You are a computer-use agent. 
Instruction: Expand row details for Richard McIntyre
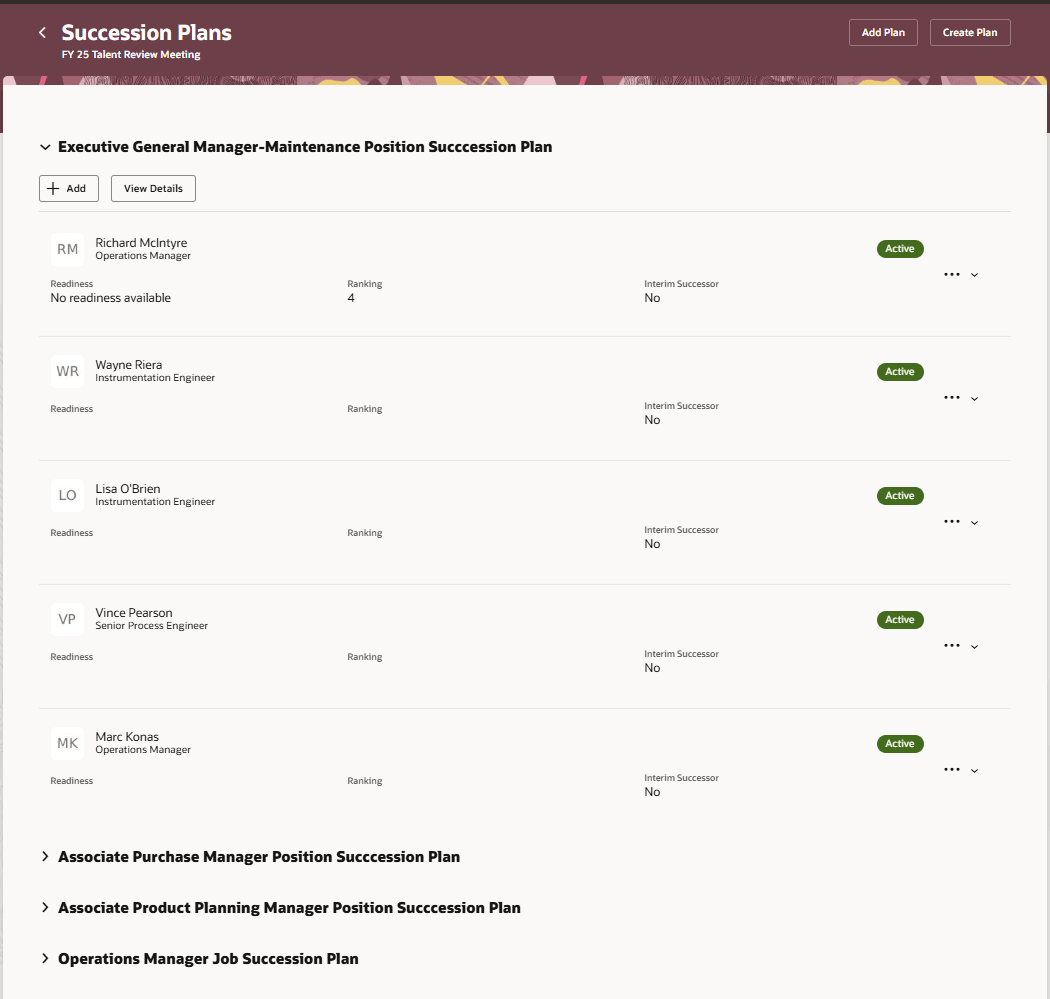pyautogui.click(x=974, y=274)
